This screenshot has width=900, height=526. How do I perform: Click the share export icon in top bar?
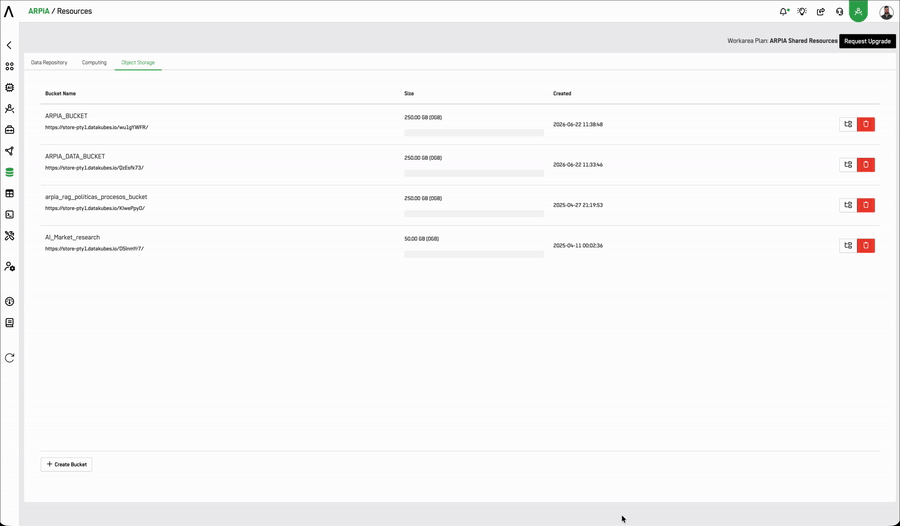[821, 11]
